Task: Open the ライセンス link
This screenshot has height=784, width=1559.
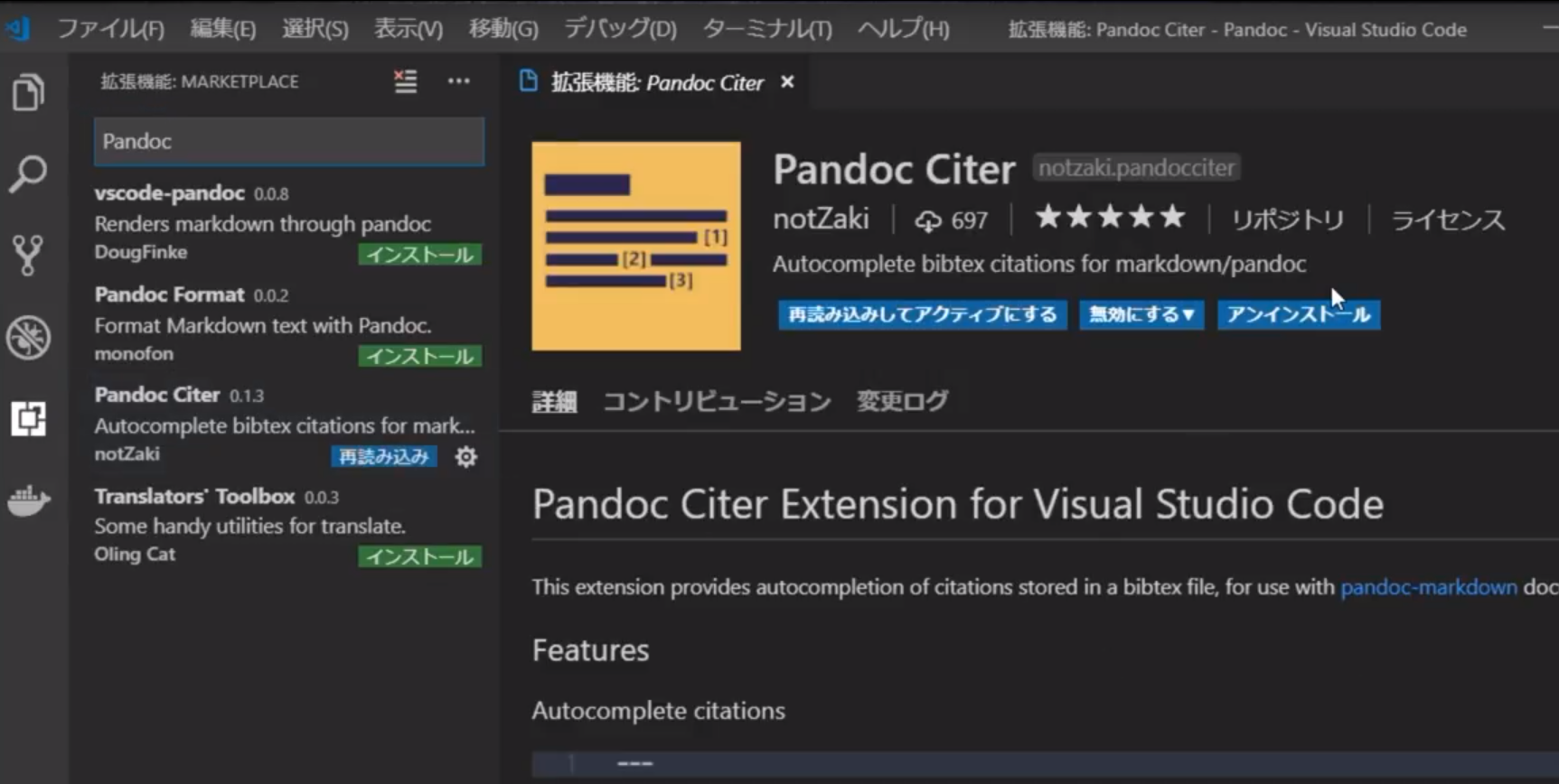Action: click(1448, 219)
